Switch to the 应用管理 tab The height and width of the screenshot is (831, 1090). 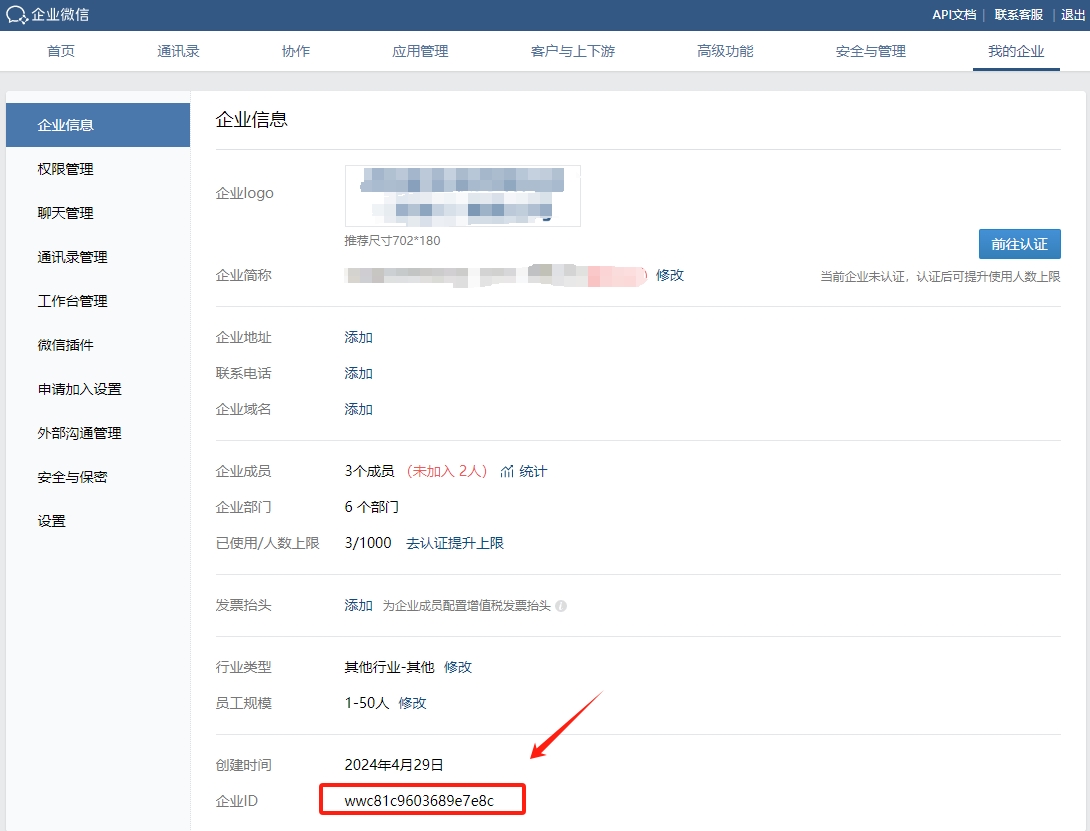(420, 51)
